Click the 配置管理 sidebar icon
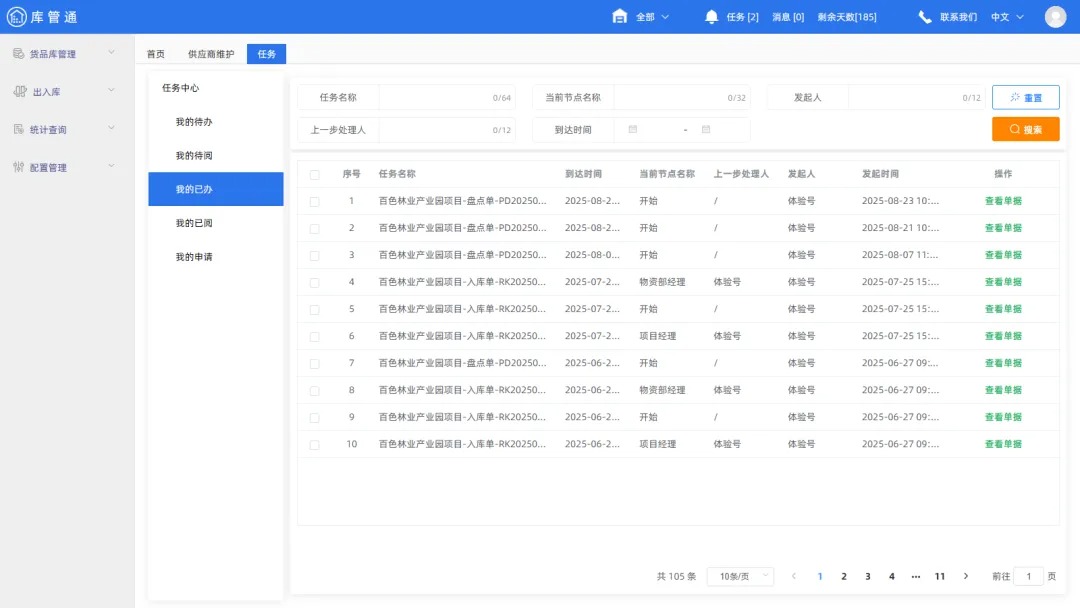The height and width of the screenshot is (608, 1080). pyautogui.click(x=18, y=167)
